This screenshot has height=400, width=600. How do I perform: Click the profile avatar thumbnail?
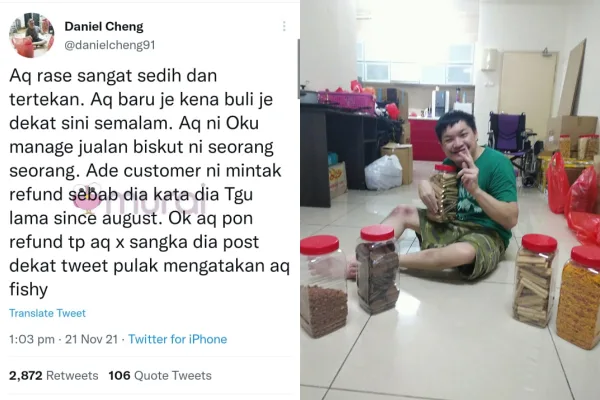tap(32, 35)
